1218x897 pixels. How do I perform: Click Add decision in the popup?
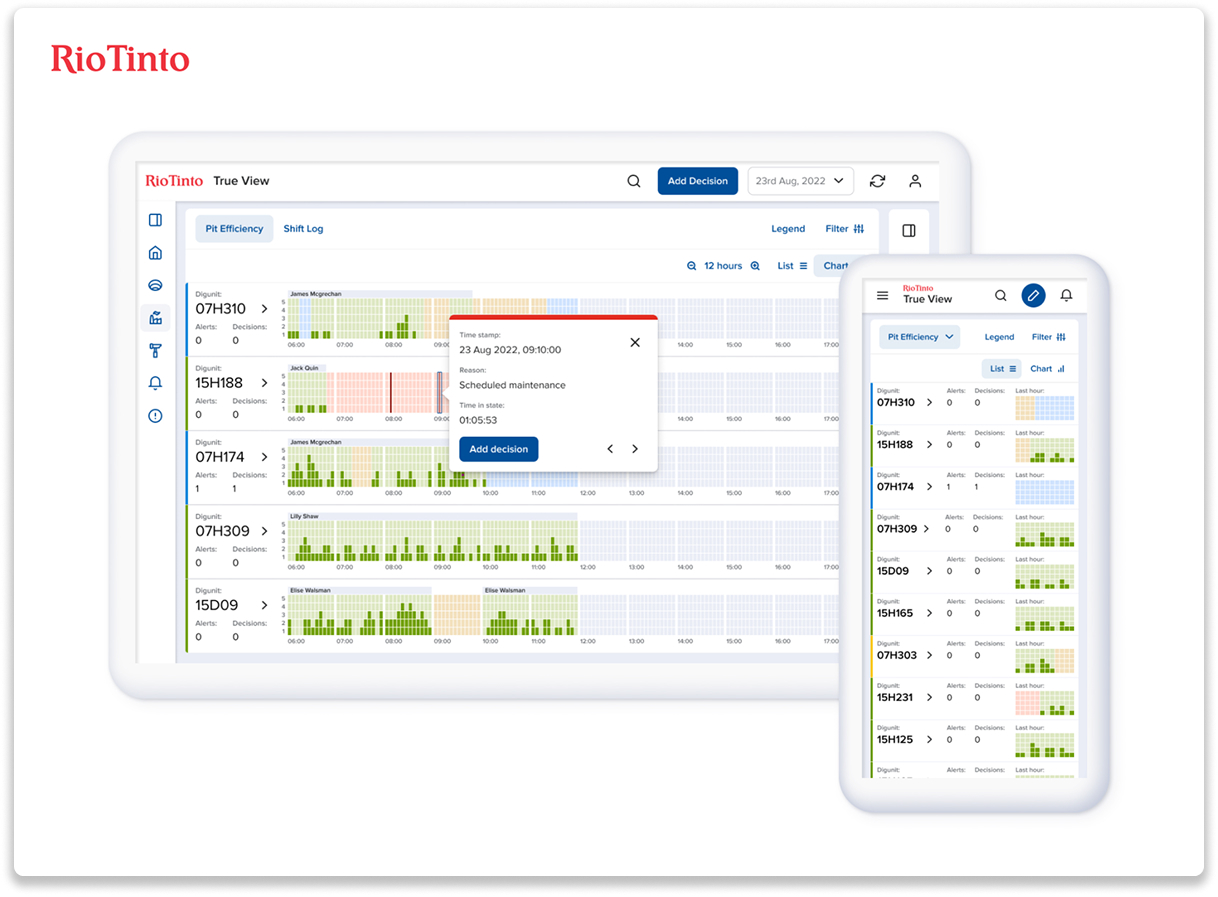[498, 449]
